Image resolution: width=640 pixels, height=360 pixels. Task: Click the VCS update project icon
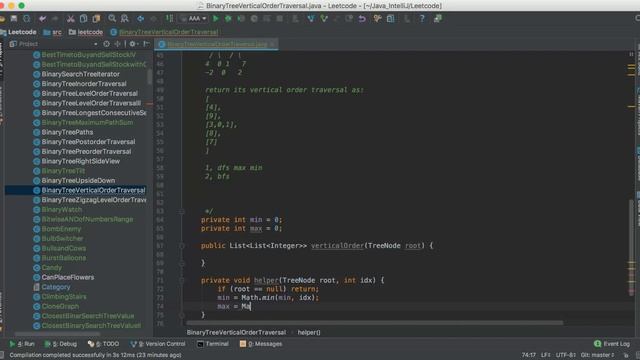pos(311,19)
